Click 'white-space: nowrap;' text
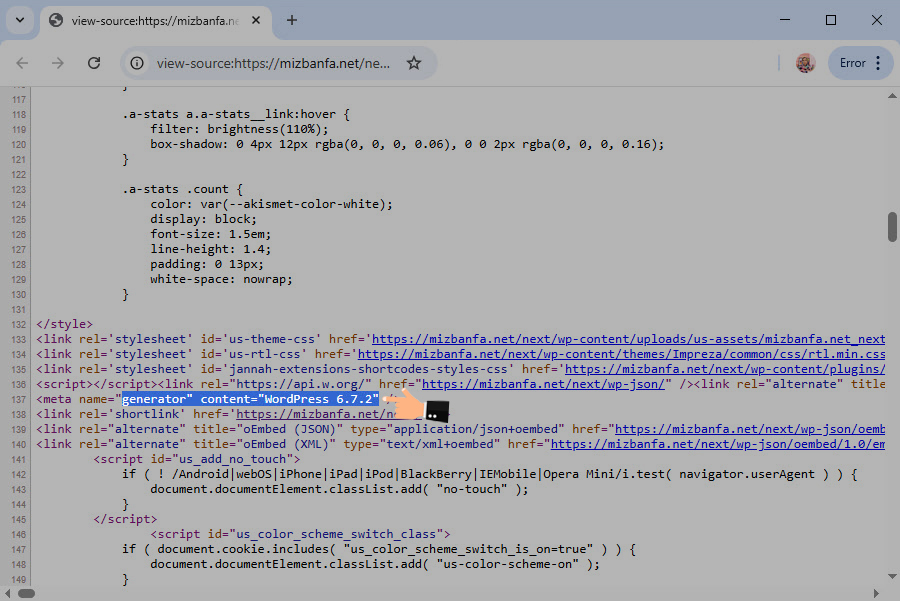The image size is (900, 601). tap(222, 280)
